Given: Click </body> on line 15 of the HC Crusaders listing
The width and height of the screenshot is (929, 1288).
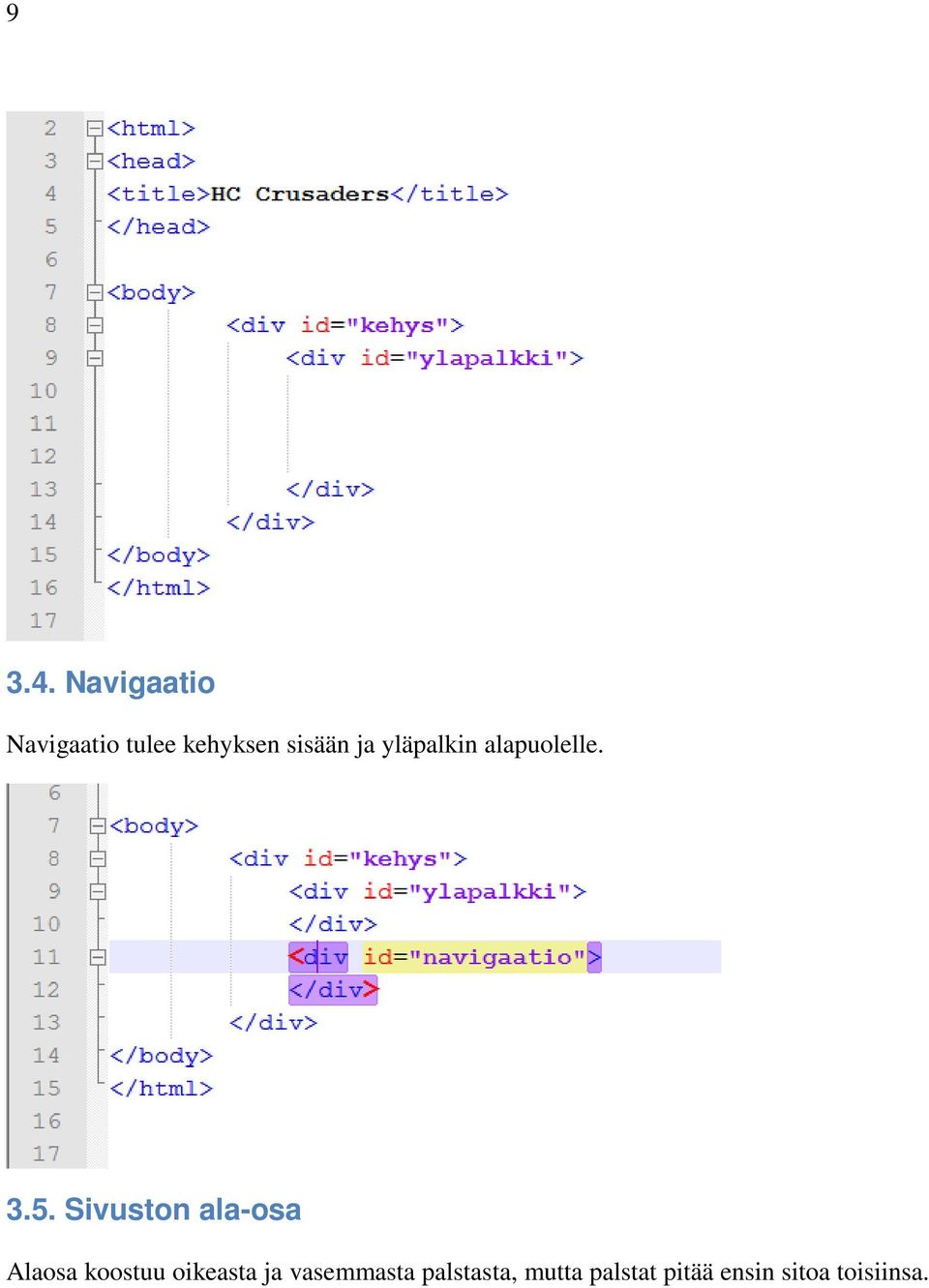Looking at the screenshot, I should coord(159,555).
